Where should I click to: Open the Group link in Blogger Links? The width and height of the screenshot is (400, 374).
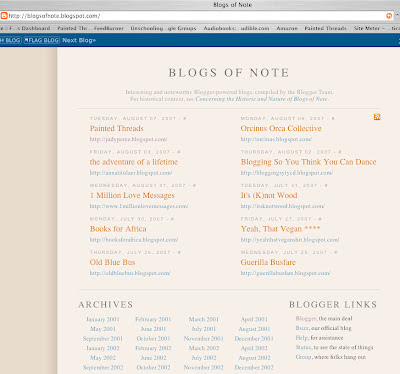[x=303, y=357]
